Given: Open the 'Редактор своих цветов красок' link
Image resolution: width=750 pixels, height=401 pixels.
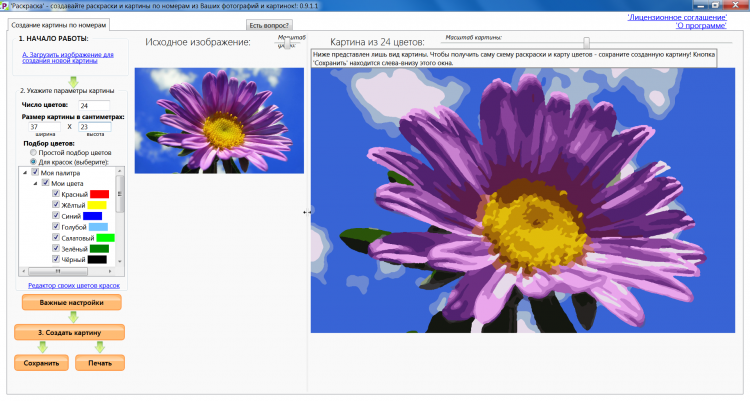Looking at the screenshot, I should (x=74, y=286).
